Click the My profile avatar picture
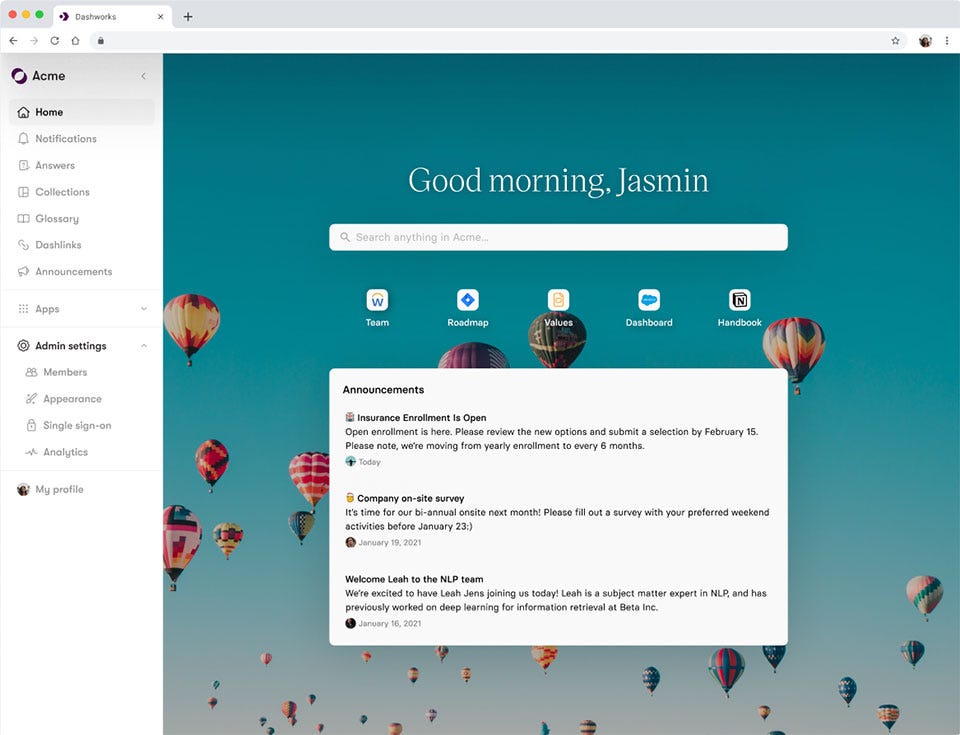The height and width of the screenshot is (735, 960). pyautogui.click(x=23, y=489)
